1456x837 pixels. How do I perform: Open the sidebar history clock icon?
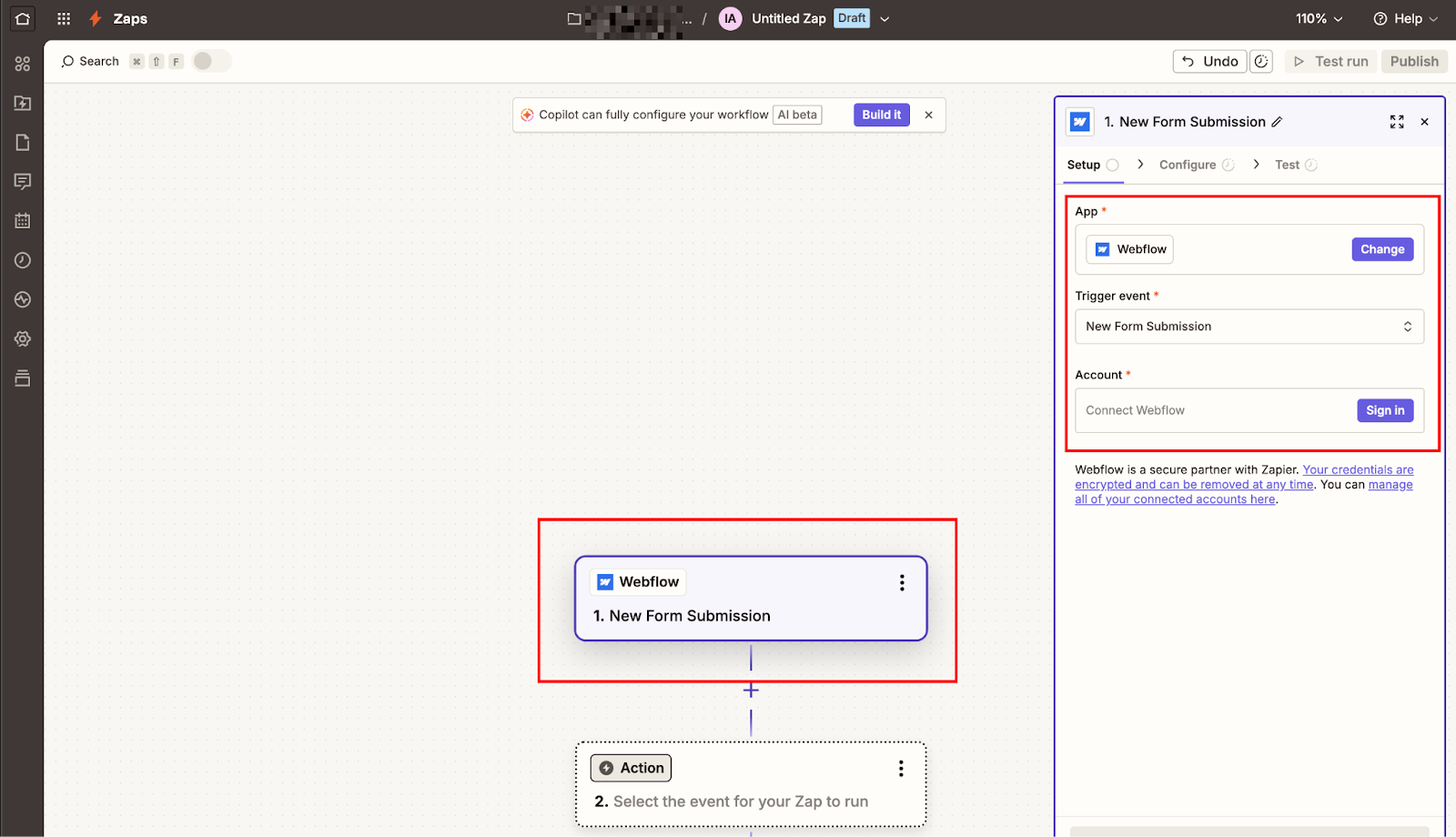click(x=23, y=260)
